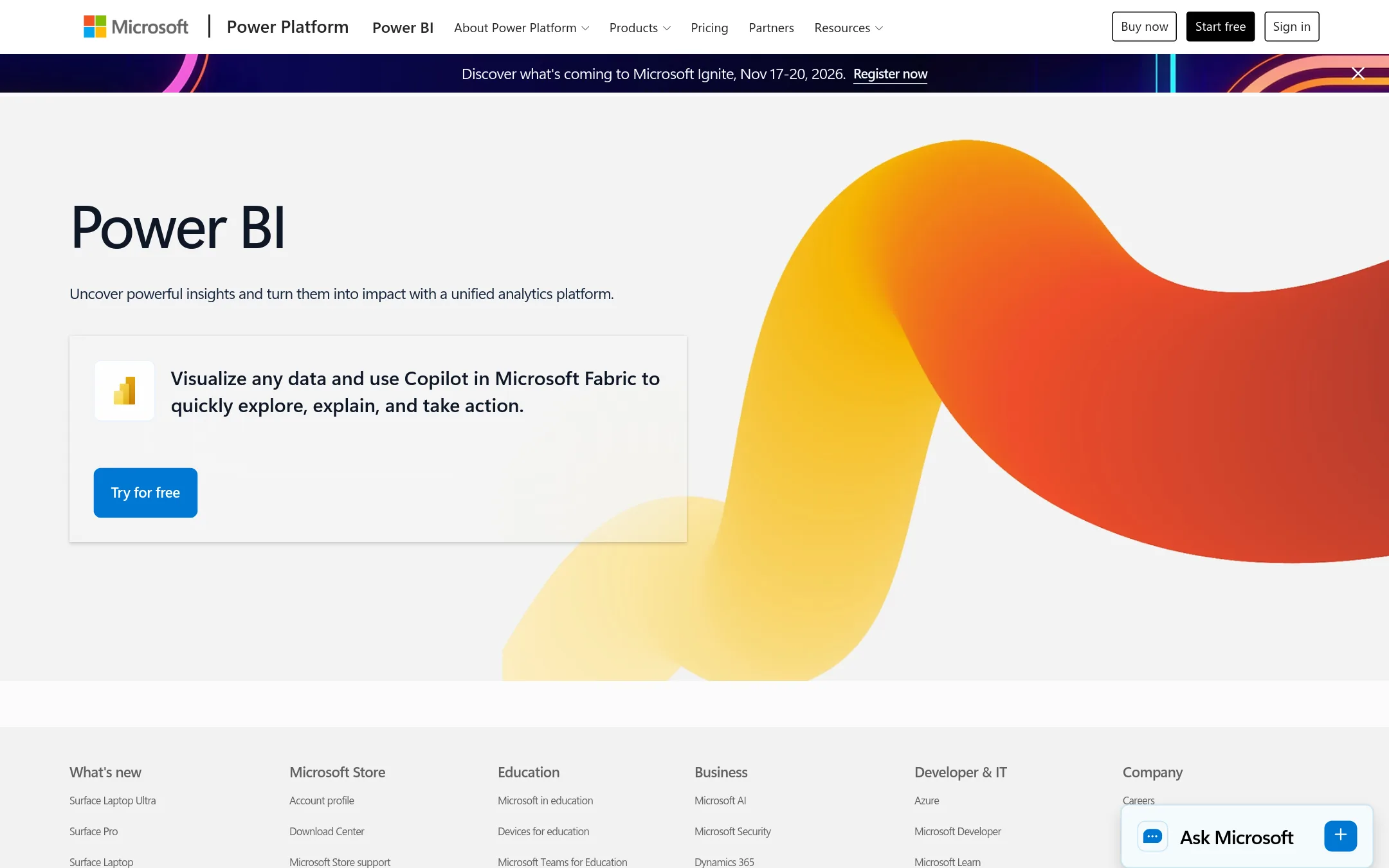Screen dimensions: 1389x868
Task: Open the Pricing menu item
Action: coord(709,28)
